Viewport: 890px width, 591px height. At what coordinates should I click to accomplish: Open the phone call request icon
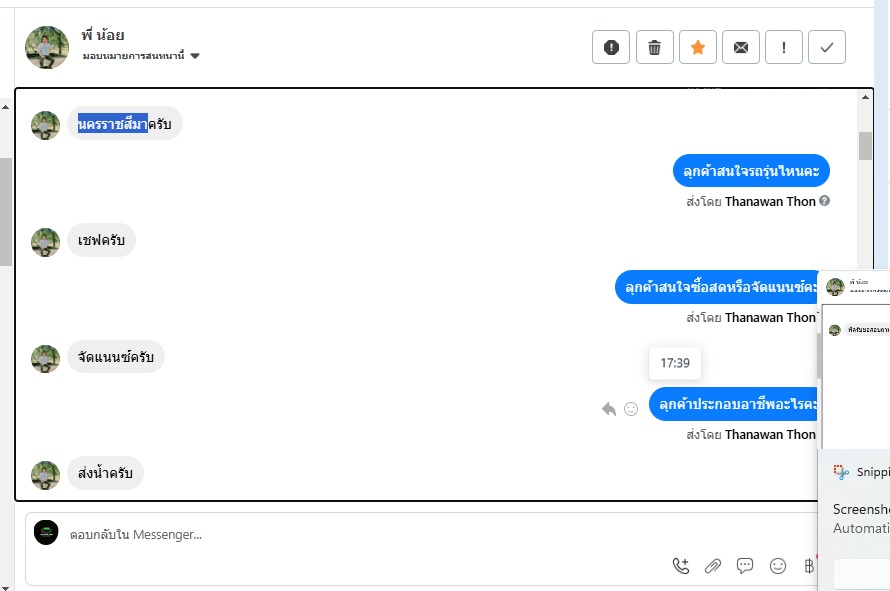pyautogui.click(x=681, y=566)
